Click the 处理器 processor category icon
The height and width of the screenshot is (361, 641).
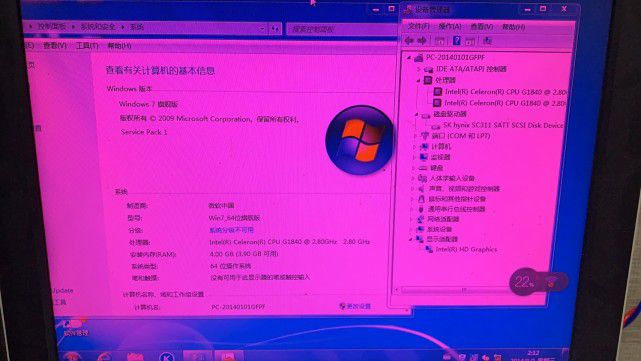428,80
